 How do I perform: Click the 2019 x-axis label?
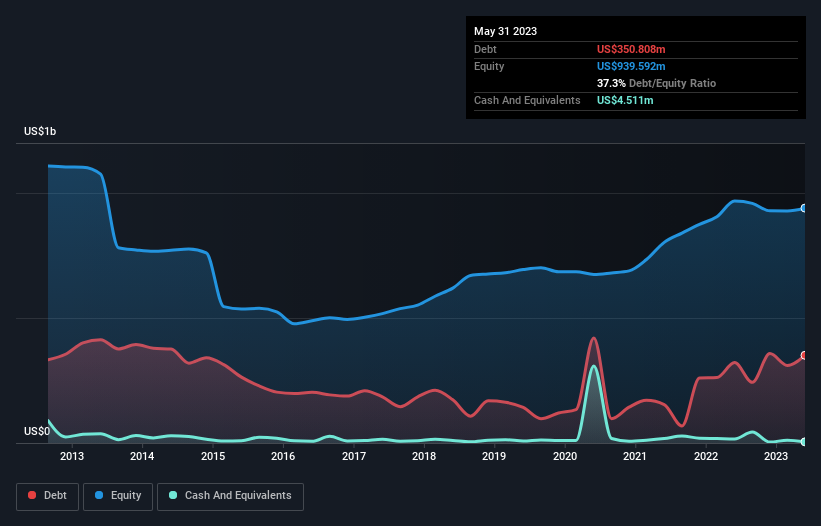(x=494, y=456)
